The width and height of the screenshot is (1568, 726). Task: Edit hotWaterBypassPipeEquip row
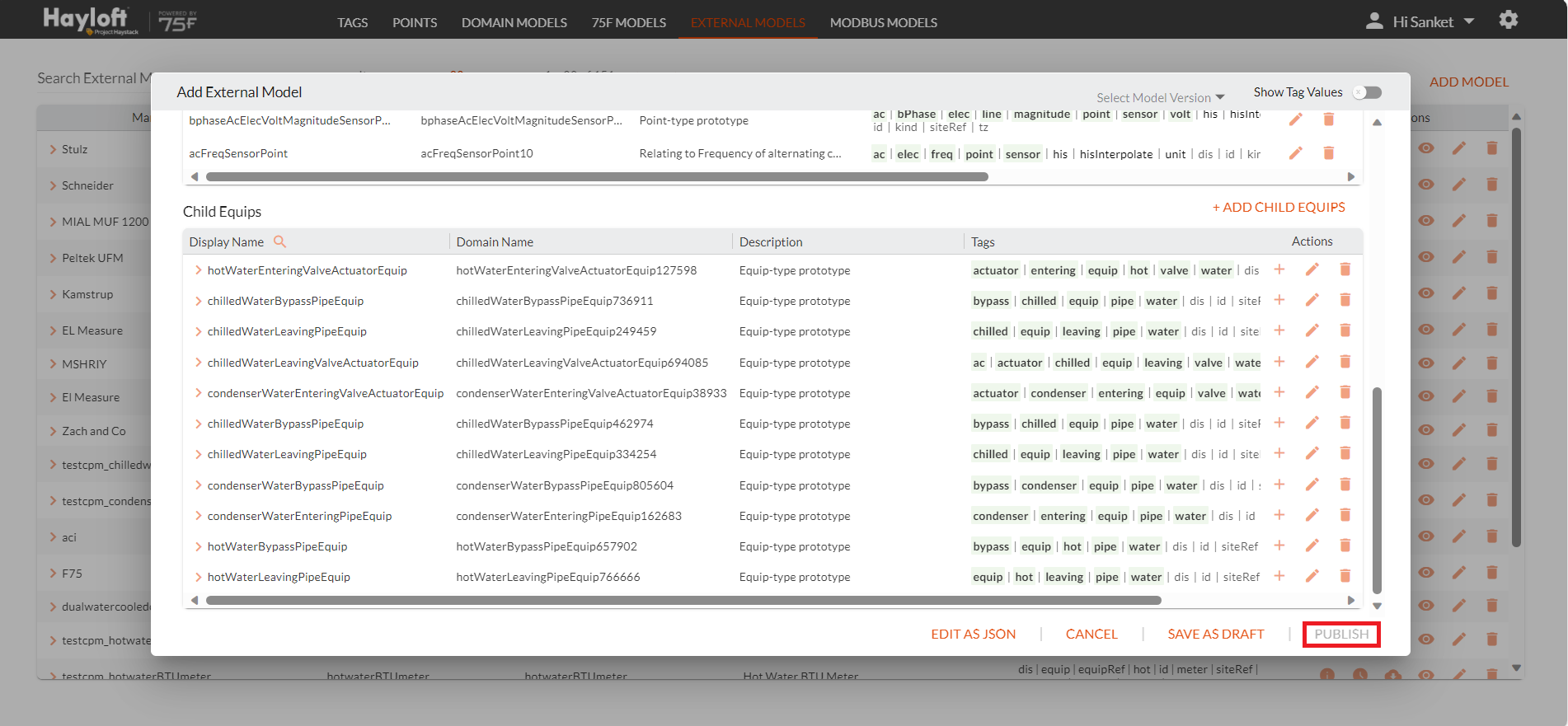[1312, 546]
